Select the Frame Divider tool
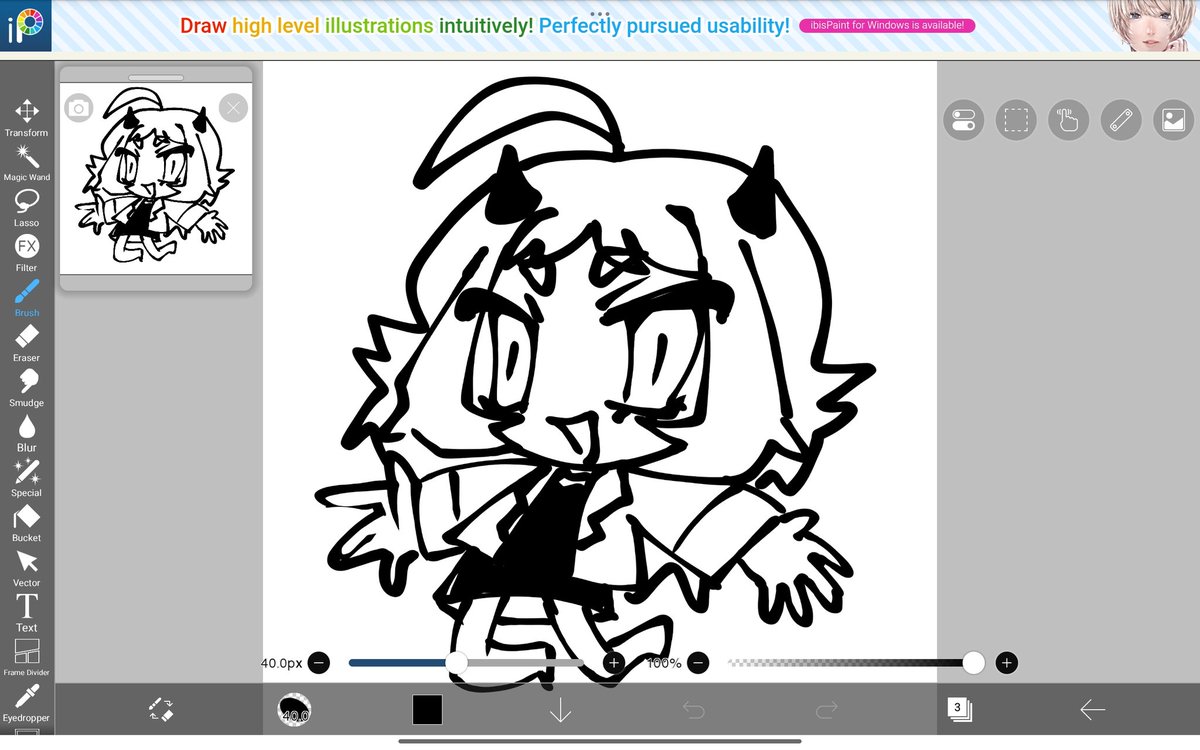Viewport: 1200px width, 750px height. [26, 658]
